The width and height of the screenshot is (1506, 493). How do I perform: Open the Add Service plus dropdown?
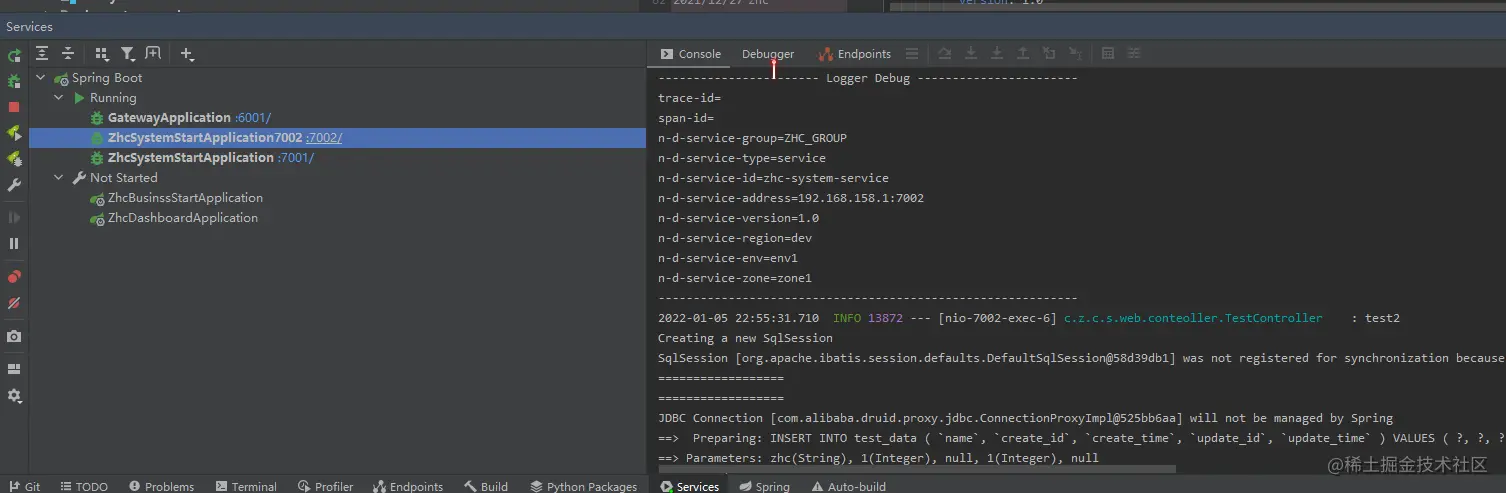click(x=187, y=54)
